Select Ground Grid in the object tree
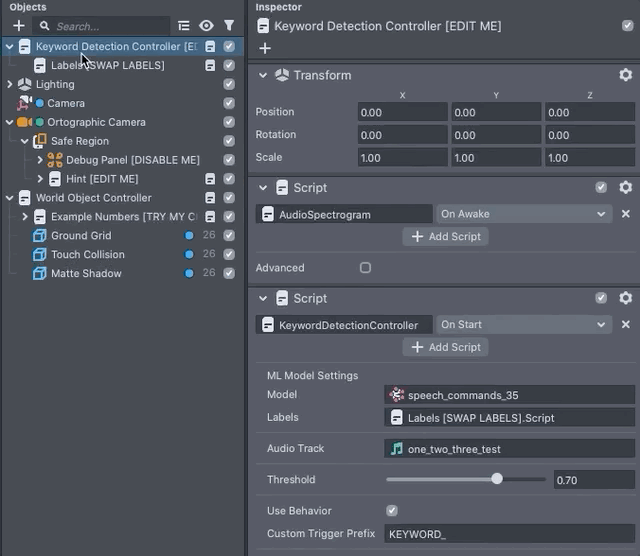The width and height of the screenshot is (640, 556). click(81, 236)
